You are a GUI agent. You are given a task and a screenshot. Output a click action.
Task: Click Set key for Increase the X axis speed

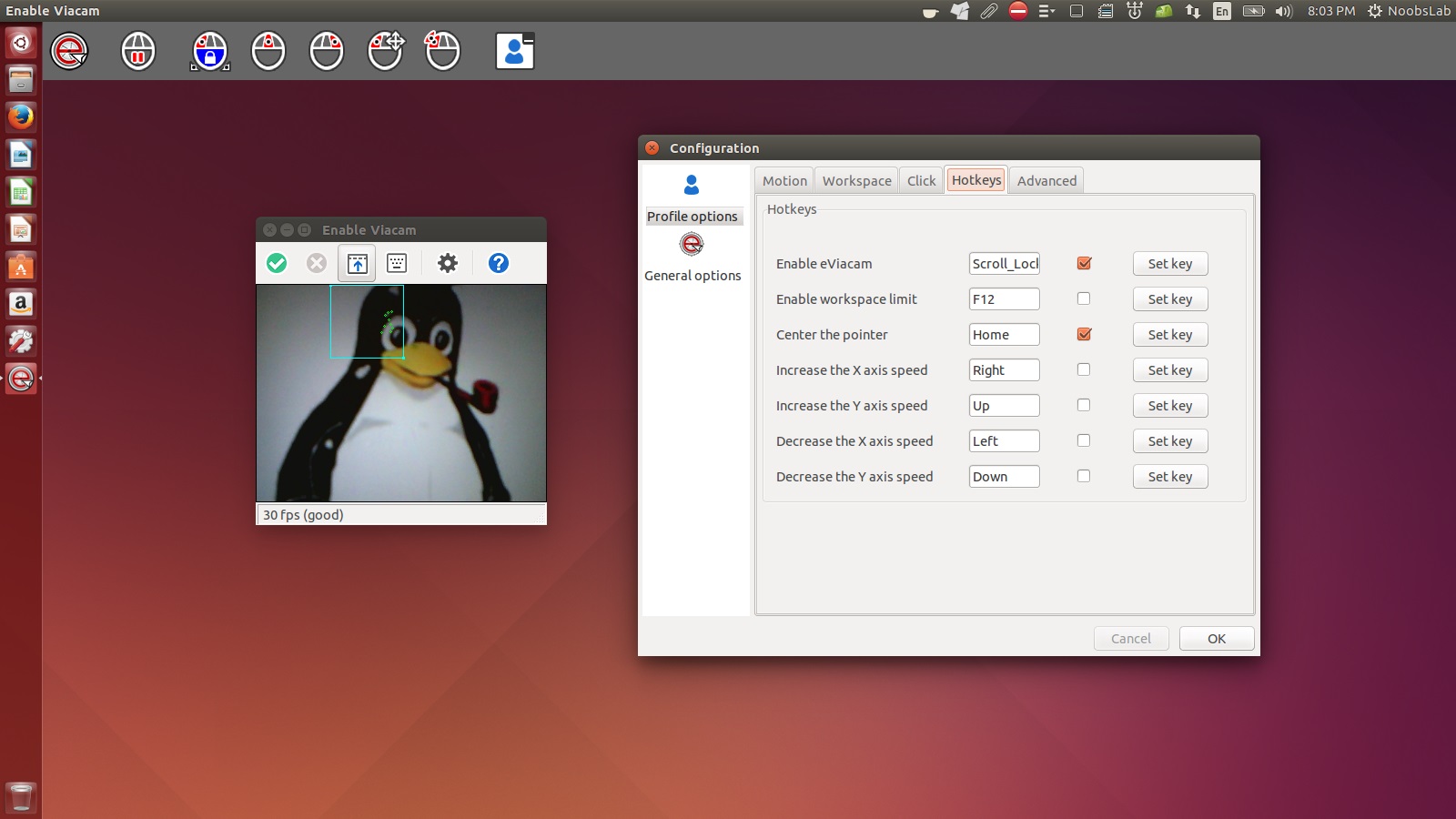[x=1170, y=370]
